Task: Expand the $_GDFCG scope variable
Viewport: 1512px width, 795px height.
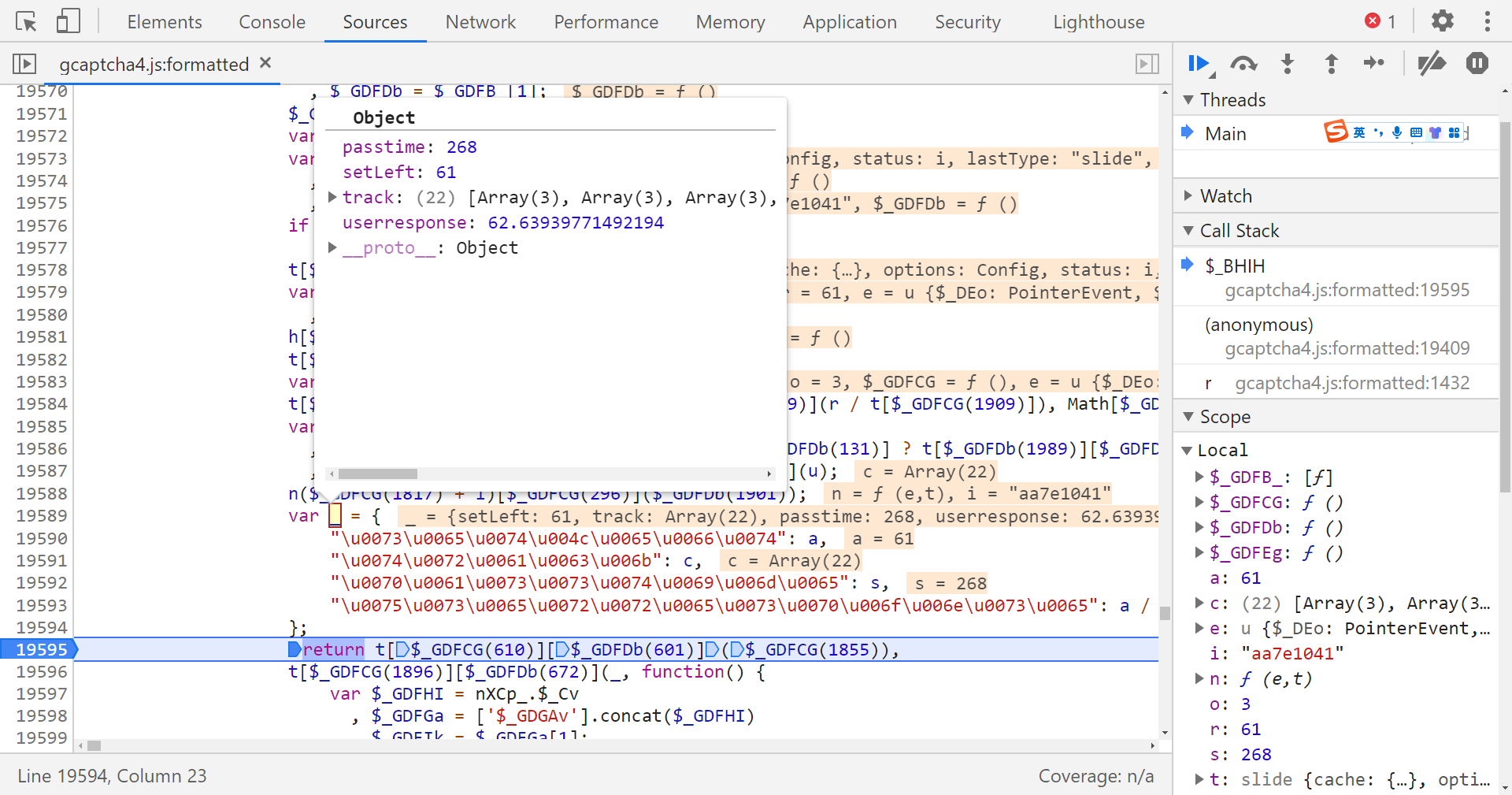Action: (x=1199, y=502)
